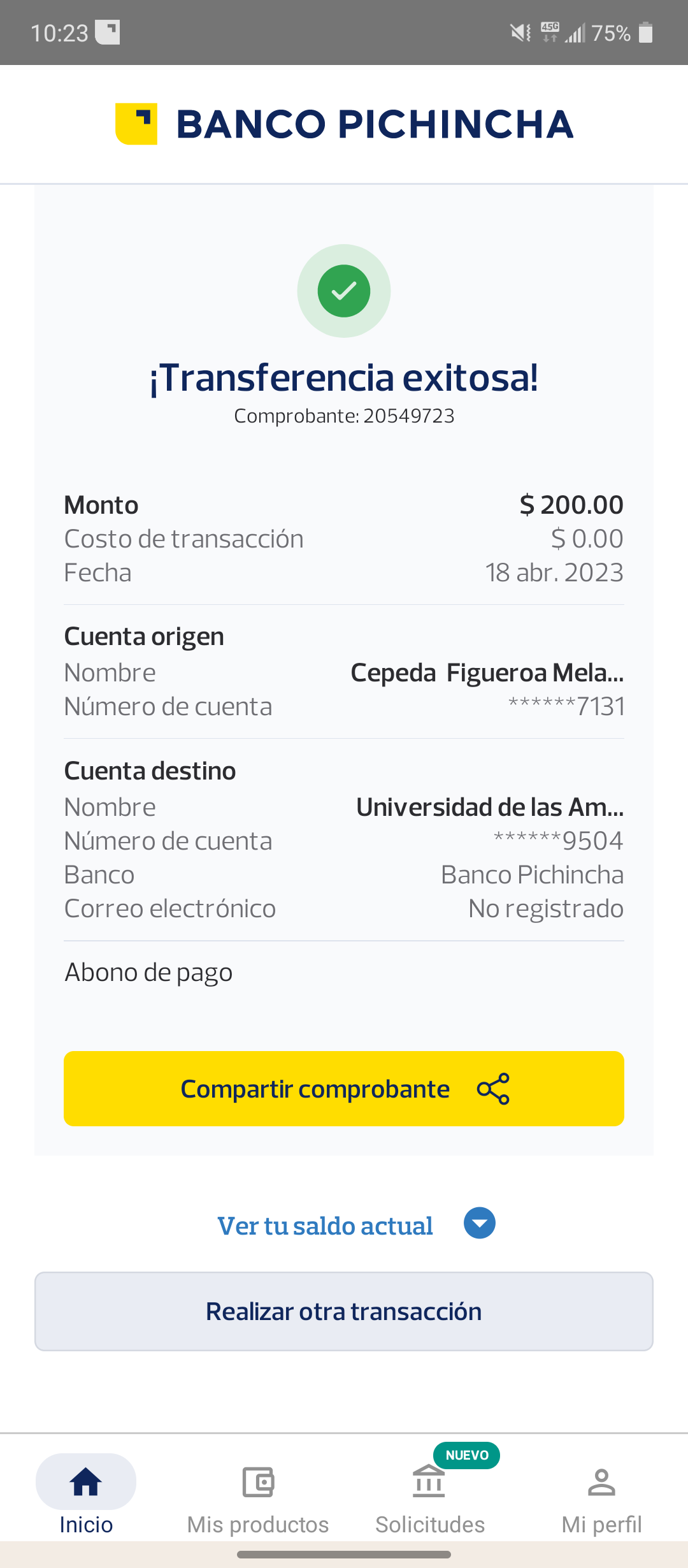This screenshot has width=688, height=1568.
Task: Tap the truncated Universidad de las Am... name
Action: coord(489,807)
